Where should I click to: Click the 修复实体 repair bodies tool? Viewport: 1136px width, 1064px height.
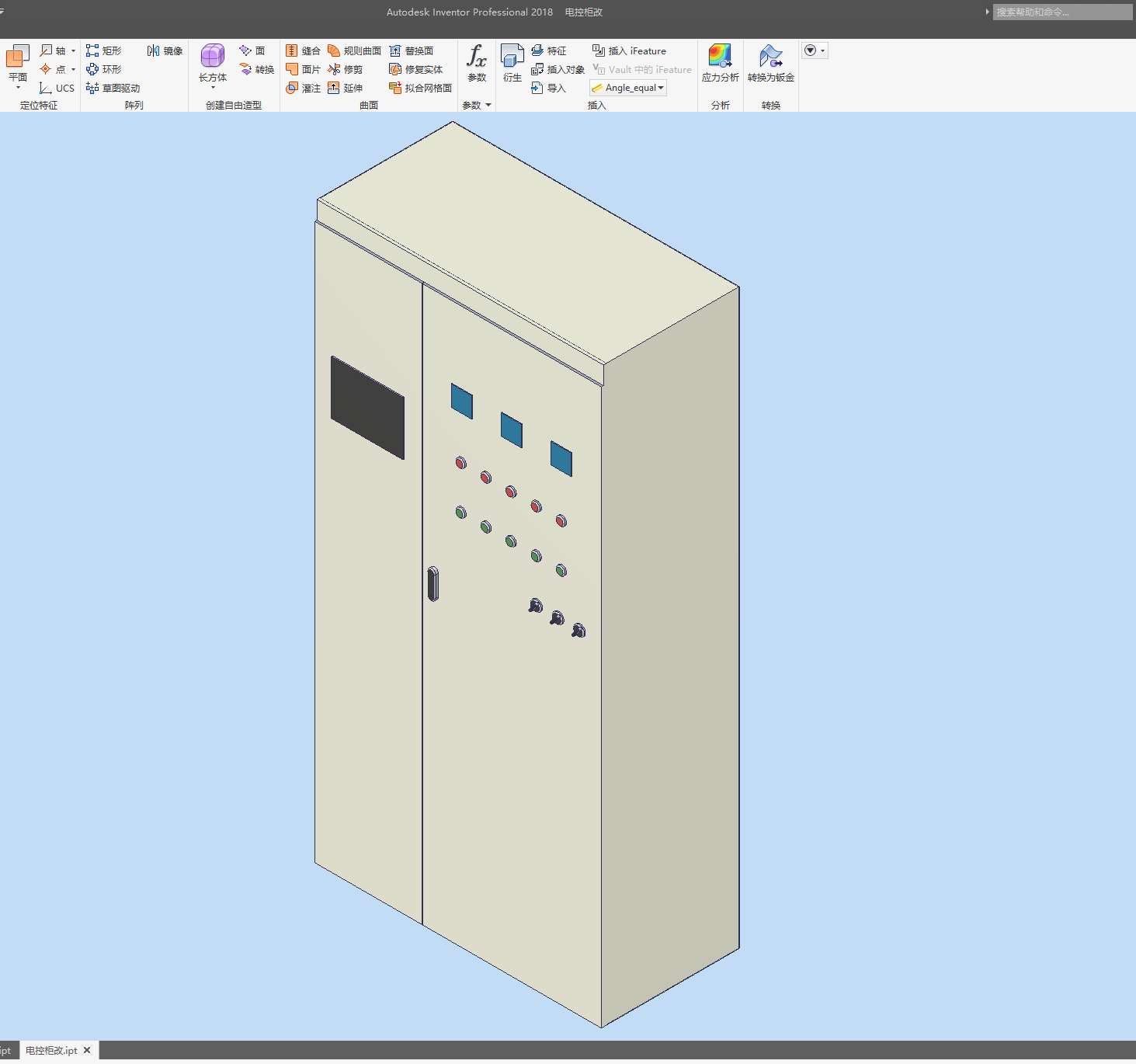pyautogui.click(x=415, y=69)
